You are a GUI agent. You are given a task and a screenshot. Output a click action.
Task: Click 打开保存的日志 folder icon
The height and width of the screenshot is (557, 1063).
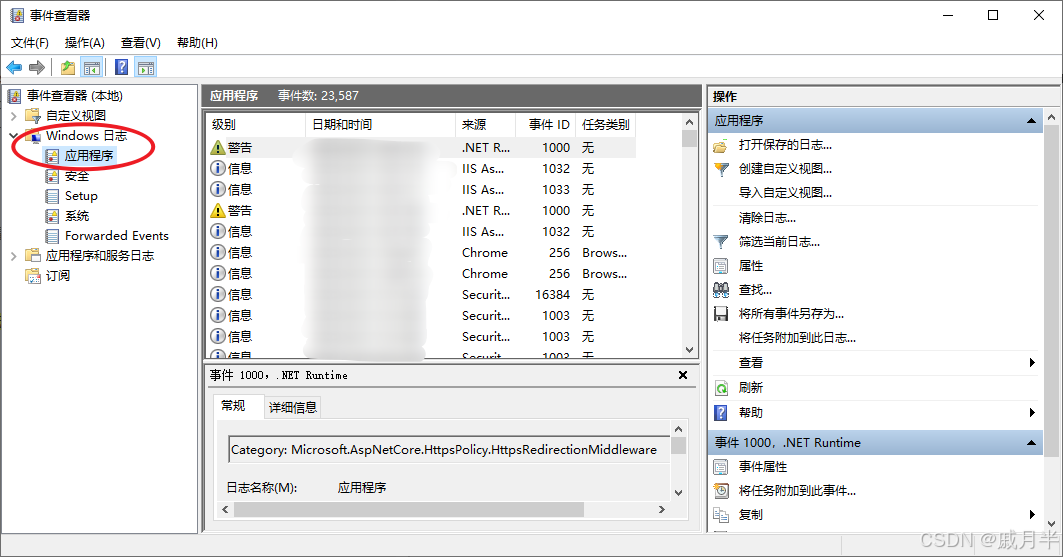(721, 145)
